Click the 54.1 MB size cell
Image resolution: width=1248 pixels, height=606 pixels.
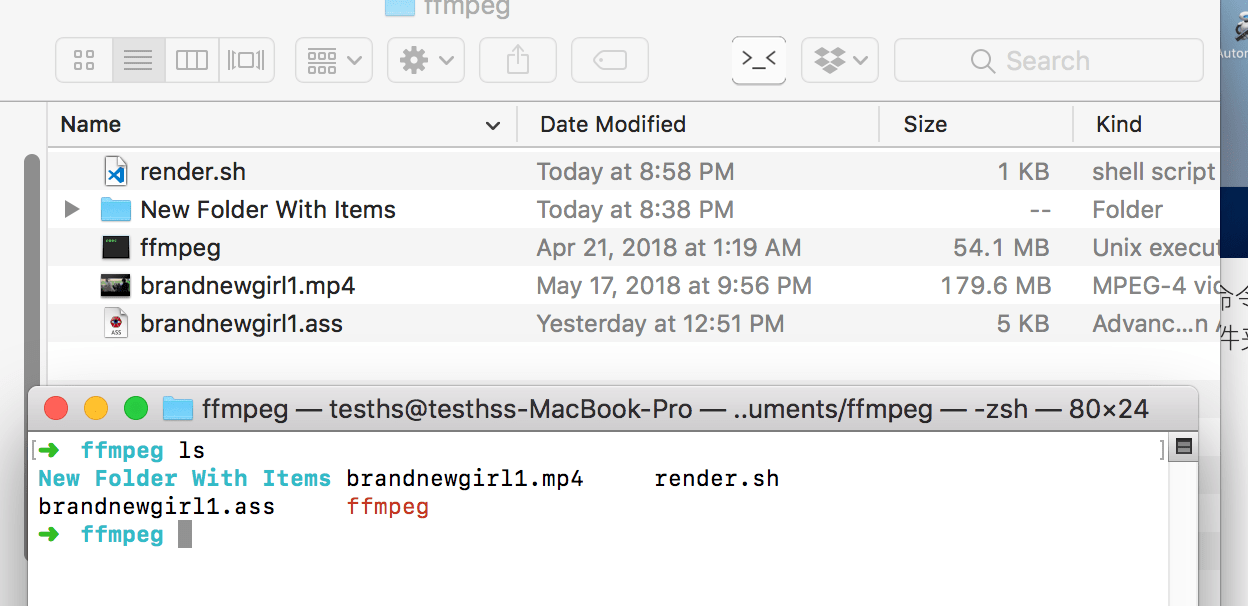tap(1002, 248)
